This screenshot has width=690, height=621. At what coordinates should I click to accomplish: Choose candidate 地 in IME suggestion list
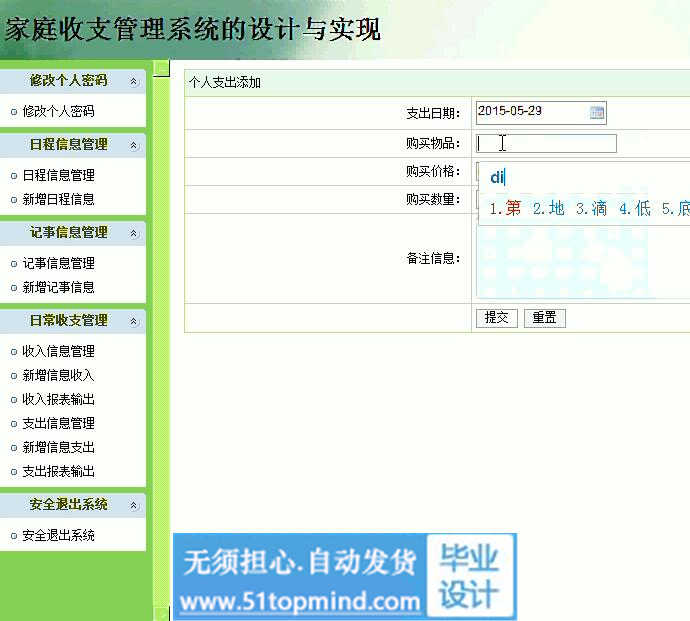click(549, 208)
